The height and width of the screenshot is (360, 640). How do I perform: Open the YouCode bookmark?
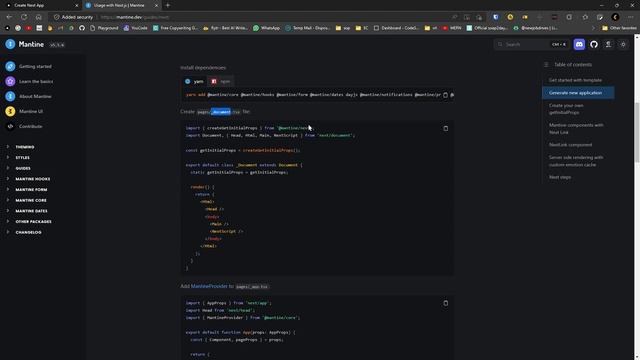(x=136, y=28)
